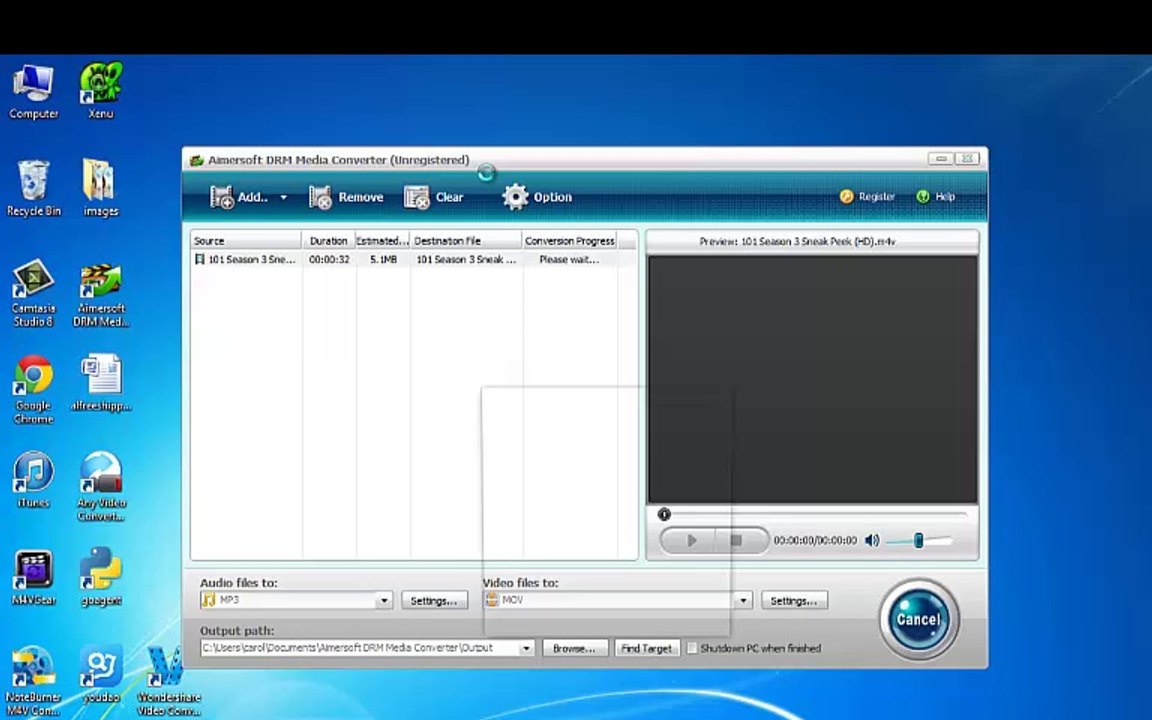The image size is (1152, 720).
Task: Click the Please wait progress cell
Action: coord(569,259)
